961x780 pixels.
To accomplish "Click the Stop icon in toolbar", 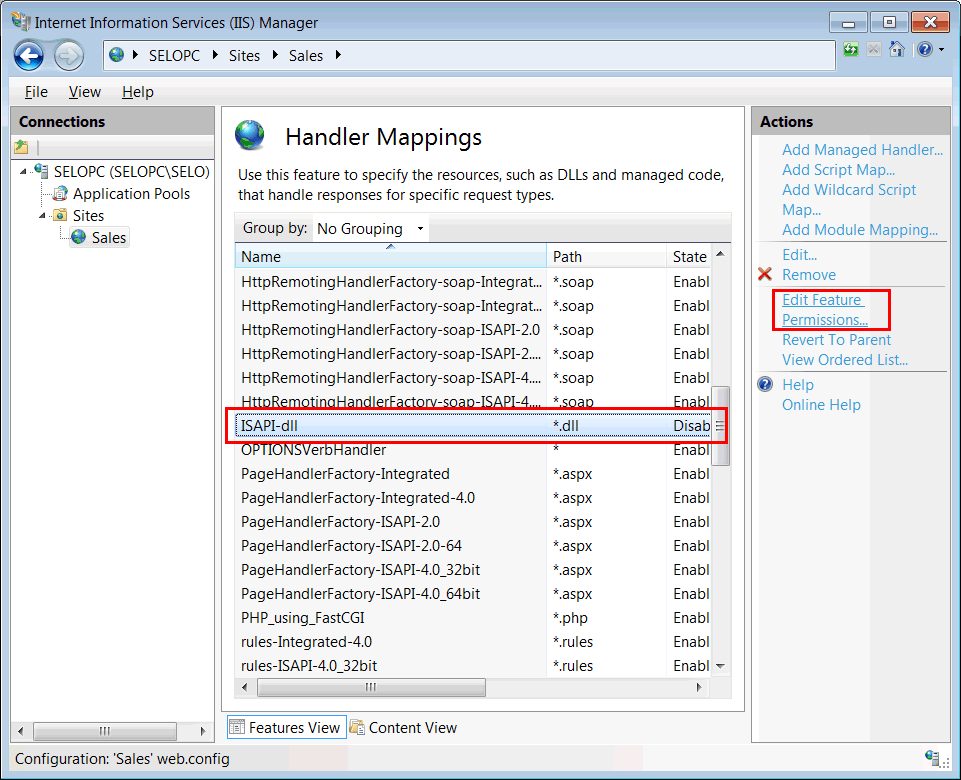I will click(x=874, y=49).
